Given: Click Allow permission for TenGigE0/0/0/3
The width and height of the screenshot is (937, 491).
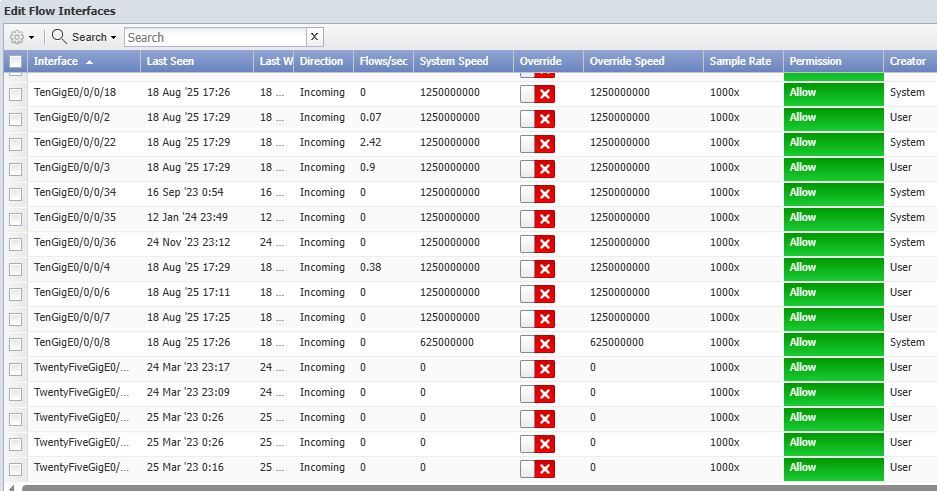Looking at the screenshot, I should tap(832, 168).
